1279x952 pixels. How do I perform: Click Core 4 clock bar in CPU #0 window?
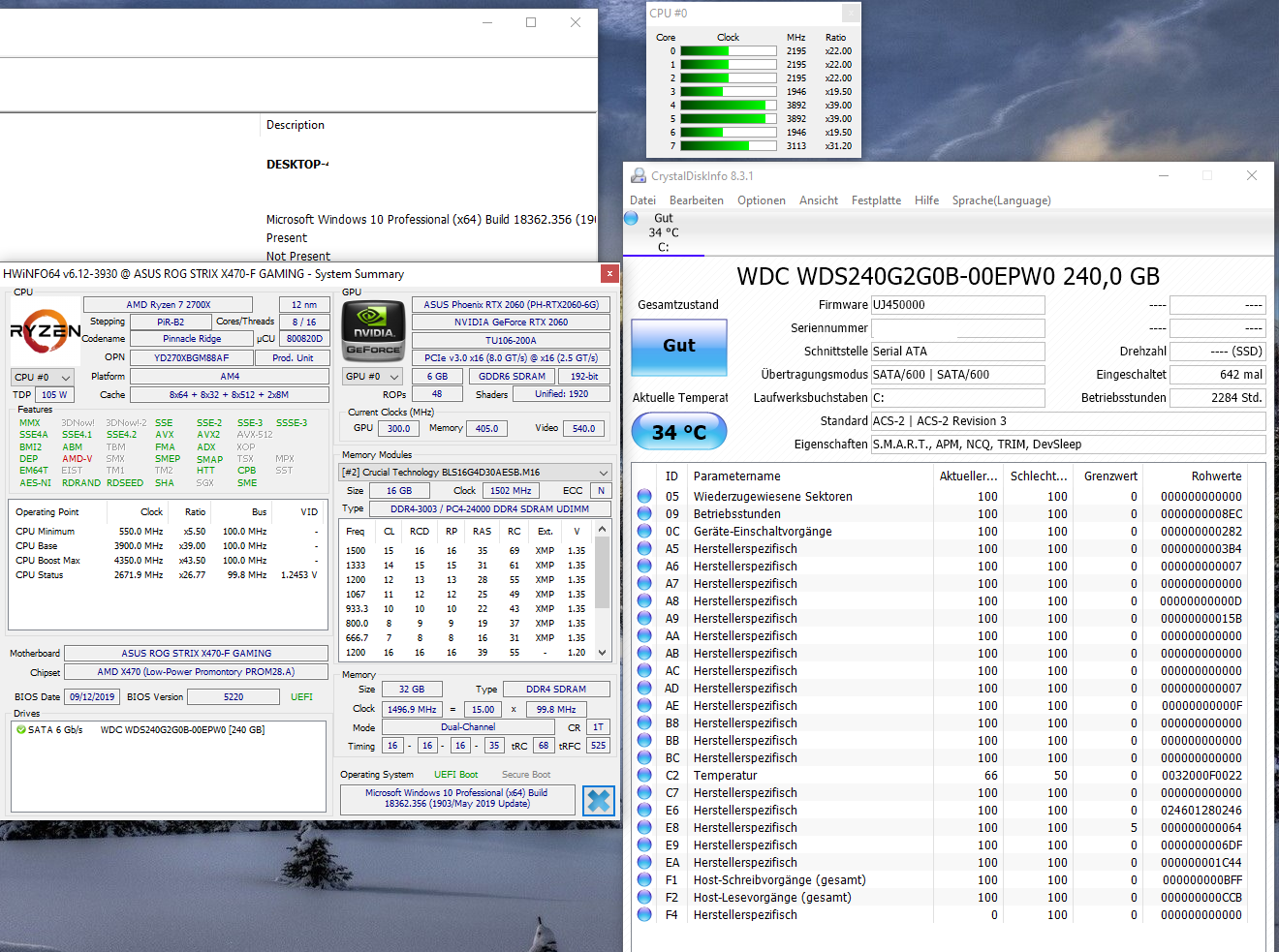click(729, 106)
